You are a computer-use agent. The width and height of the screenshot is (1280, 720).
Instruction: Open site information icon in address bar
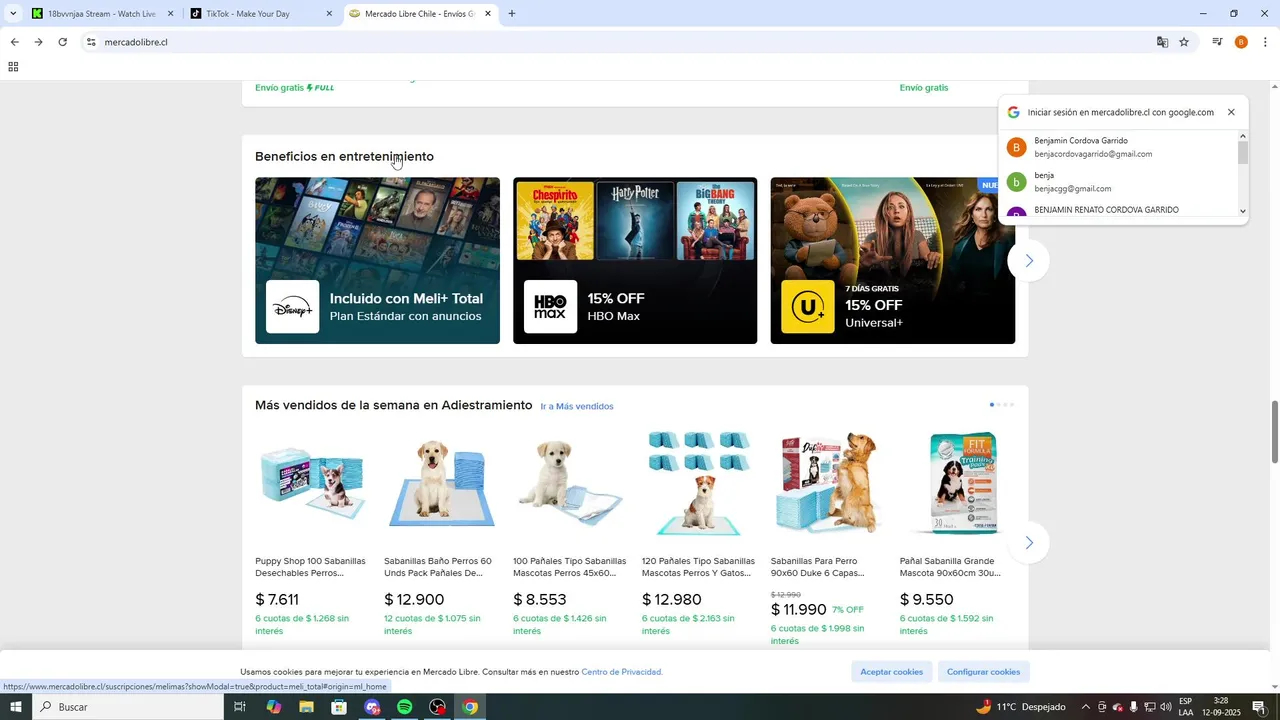click(x=91, y=42)
